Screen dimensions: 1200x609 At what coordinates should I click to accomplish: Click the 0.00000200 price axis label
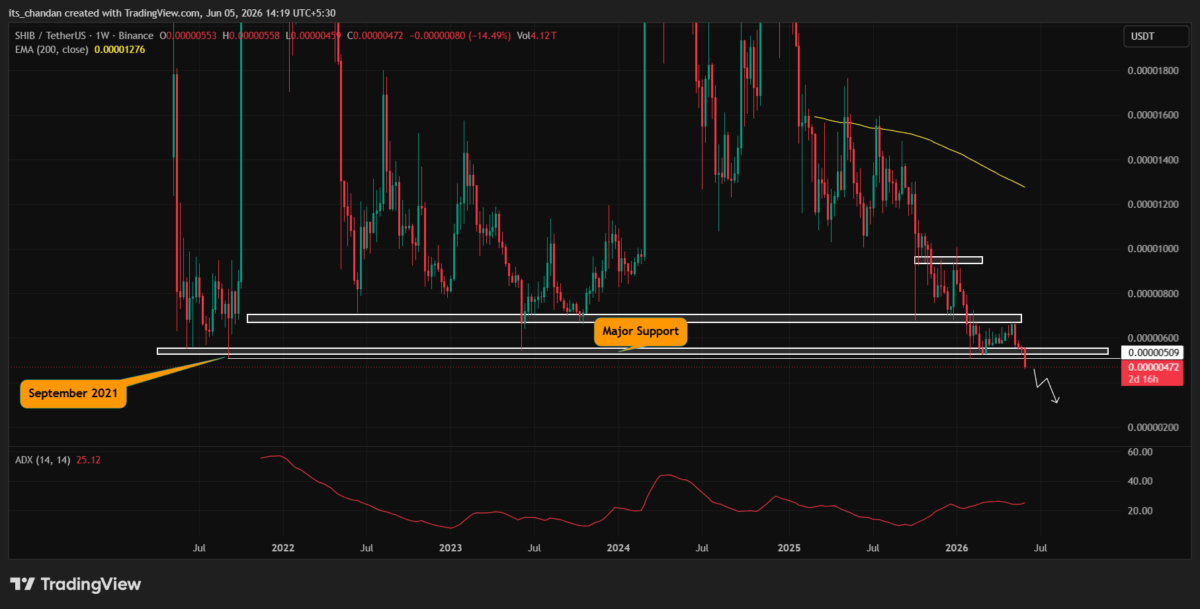pos(1154,427)
